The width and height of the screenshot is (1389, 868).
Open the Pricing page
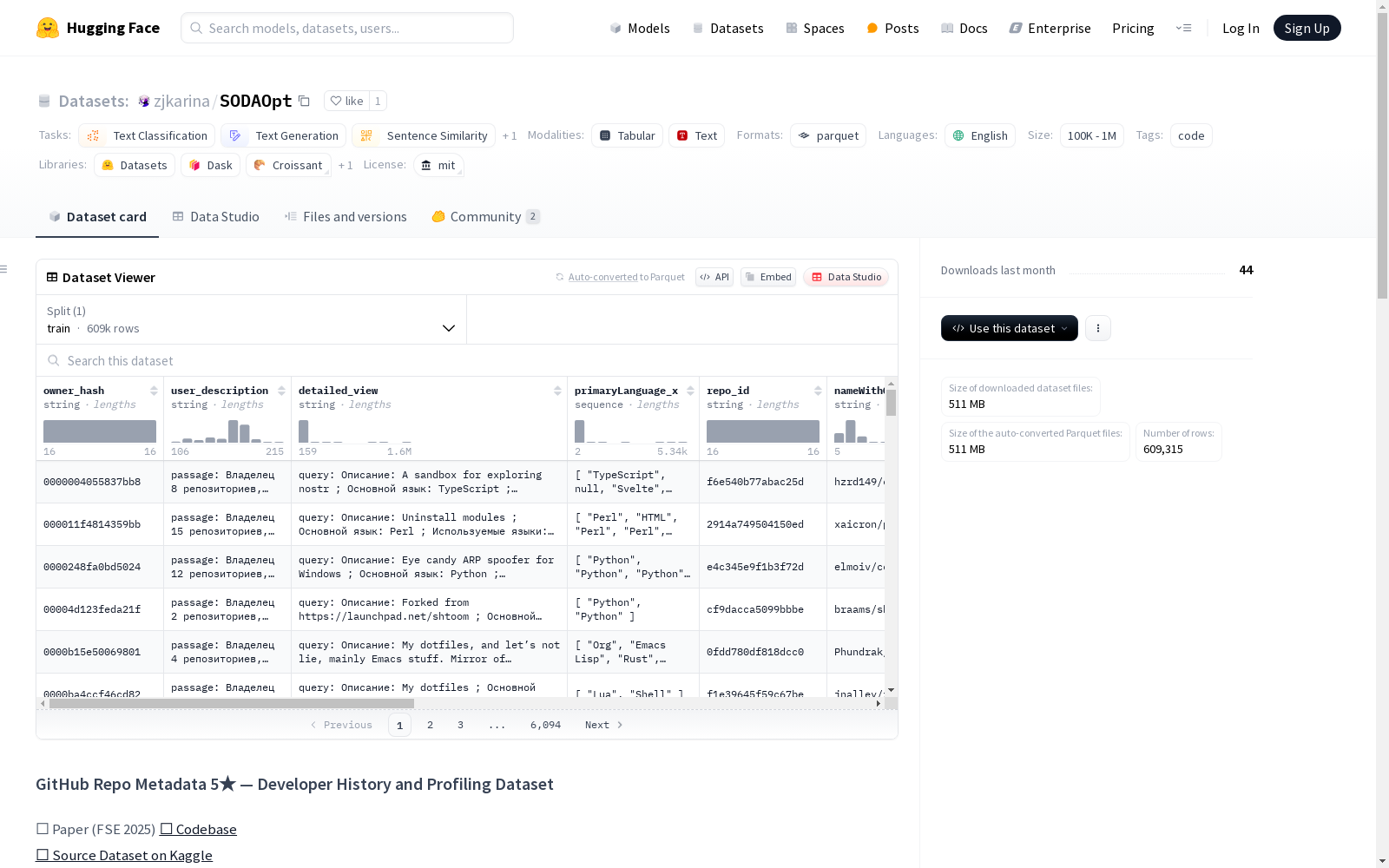pyautogui.click(x=1133, y=28)
